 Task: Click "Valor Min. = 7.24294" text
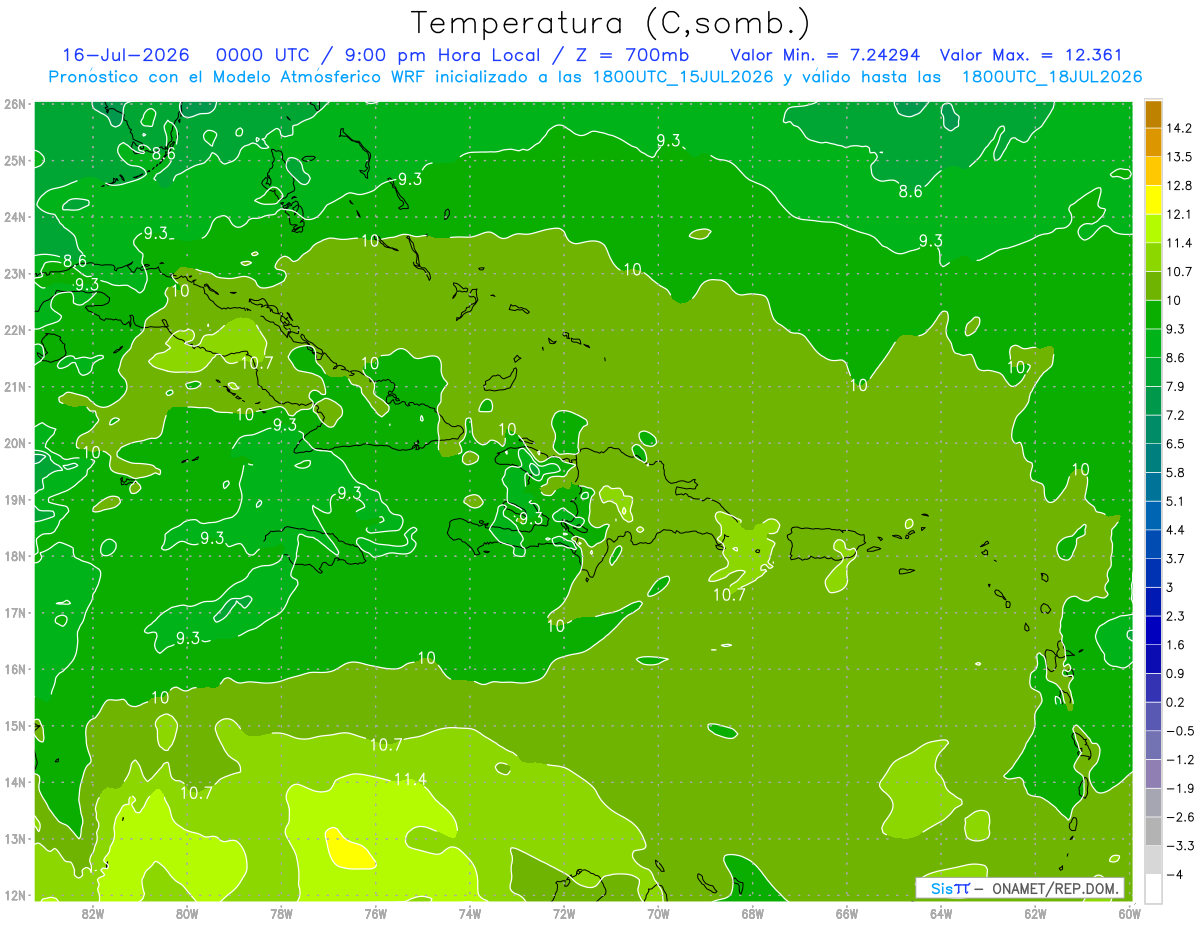click(825, 55)
